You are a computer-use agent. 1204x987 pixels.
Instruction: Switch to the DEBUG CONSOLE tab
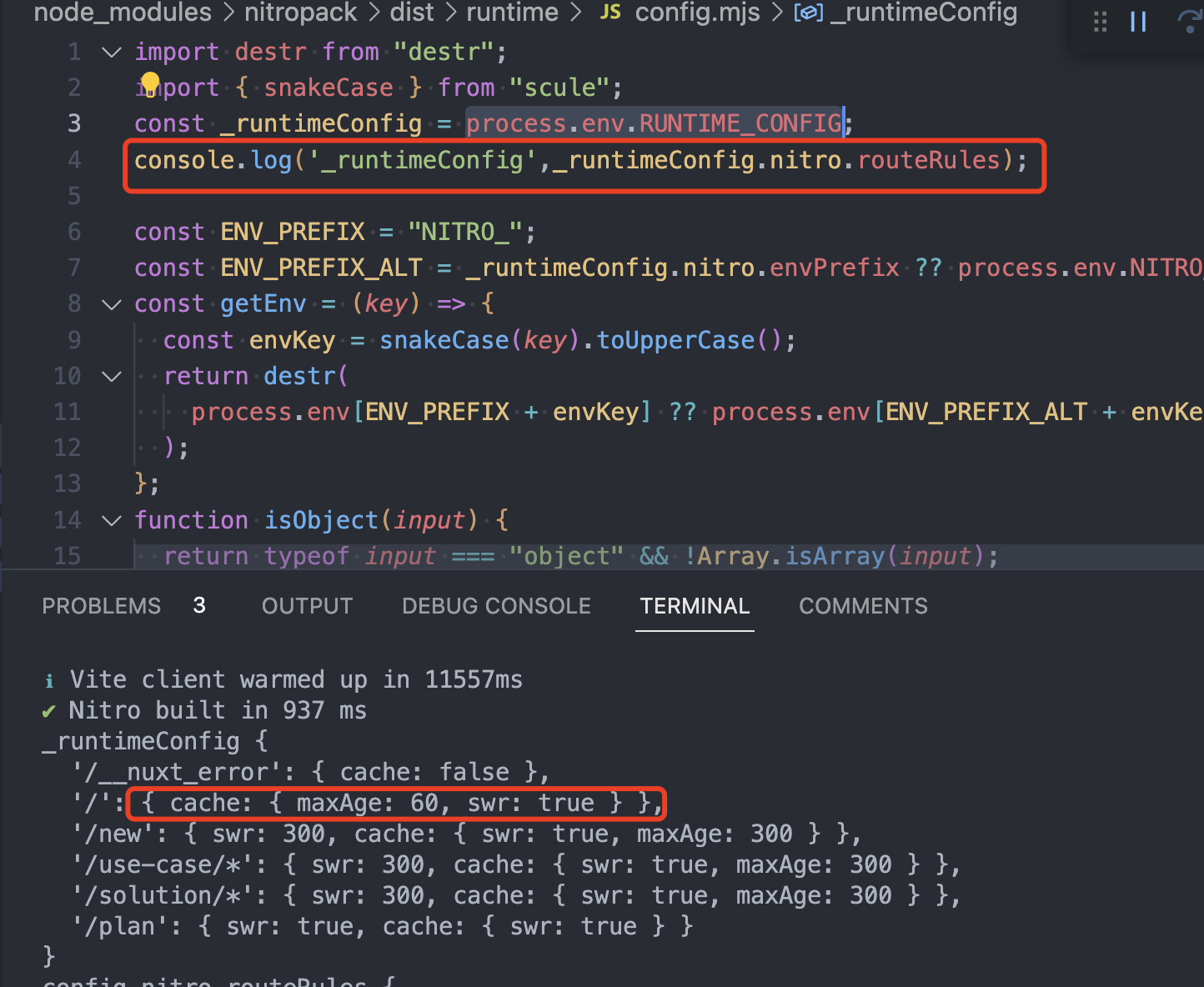(x=496, y=606)
